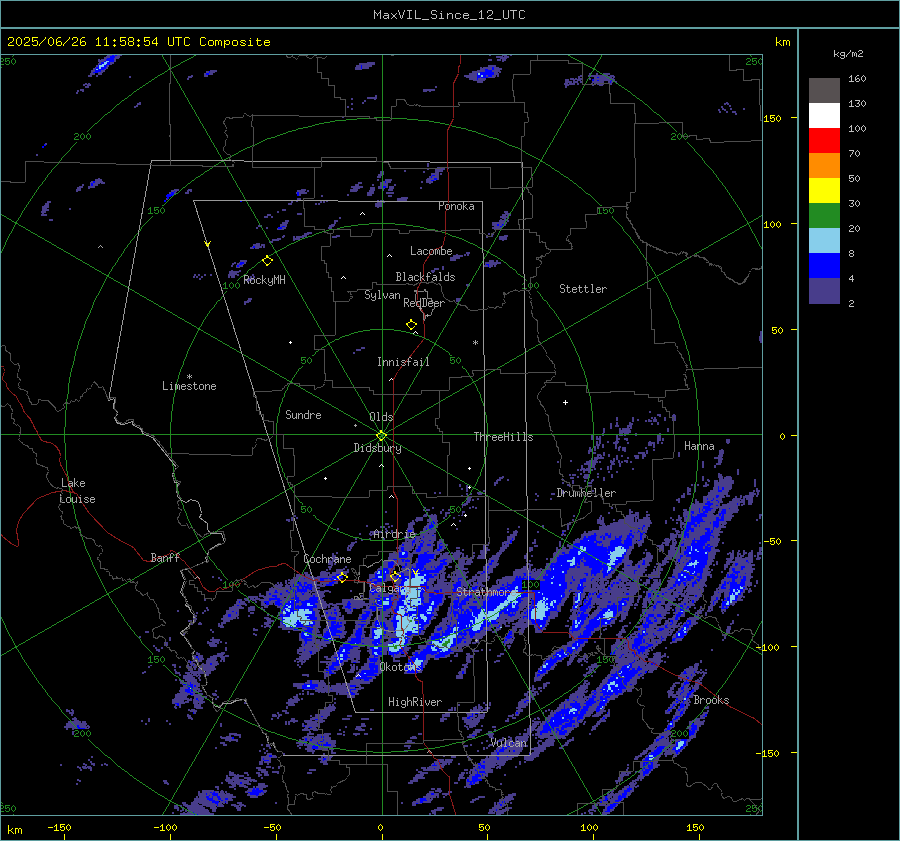
Task: Click the yellow diamond marker beside RockyMH
Action: pos(267,261)
